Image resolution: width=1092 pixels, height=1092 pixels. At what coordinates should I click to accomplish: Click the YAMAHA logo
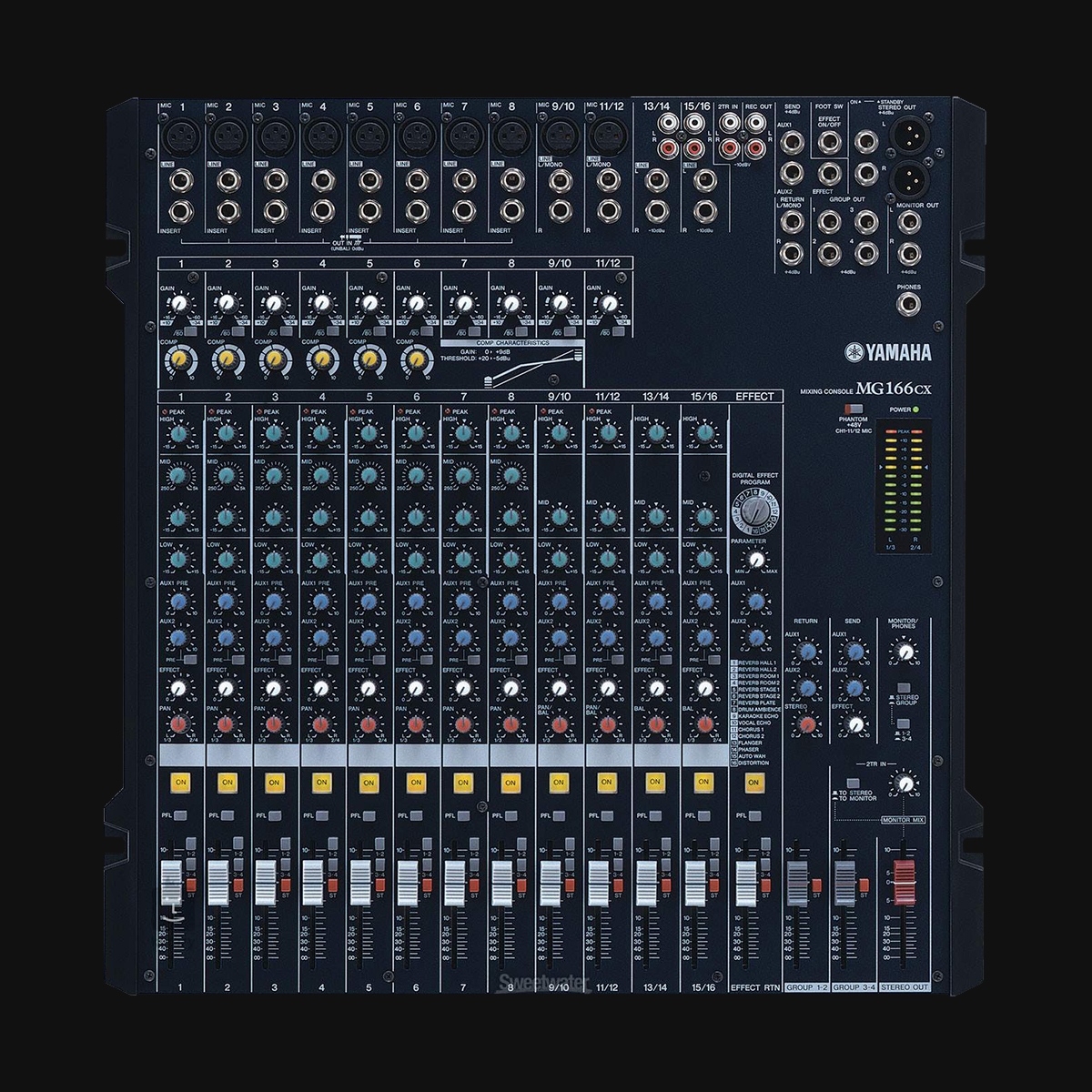[x=888, y=353]
